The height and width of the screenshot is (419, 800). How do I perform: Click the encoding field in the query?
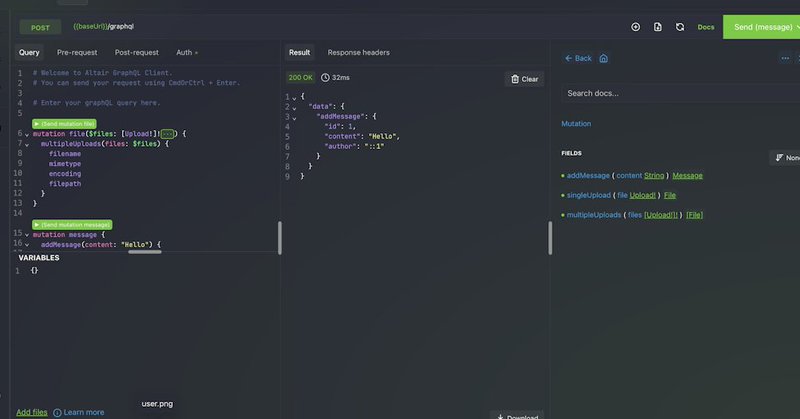click(65, 174)
